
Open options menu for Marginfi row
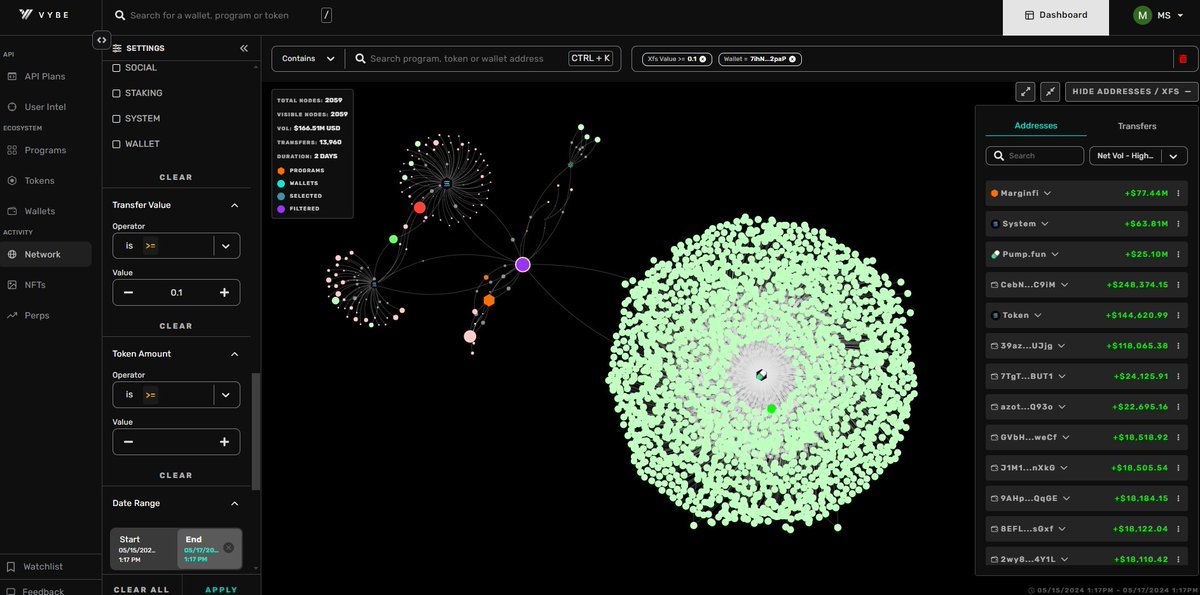click(1178, 193)
